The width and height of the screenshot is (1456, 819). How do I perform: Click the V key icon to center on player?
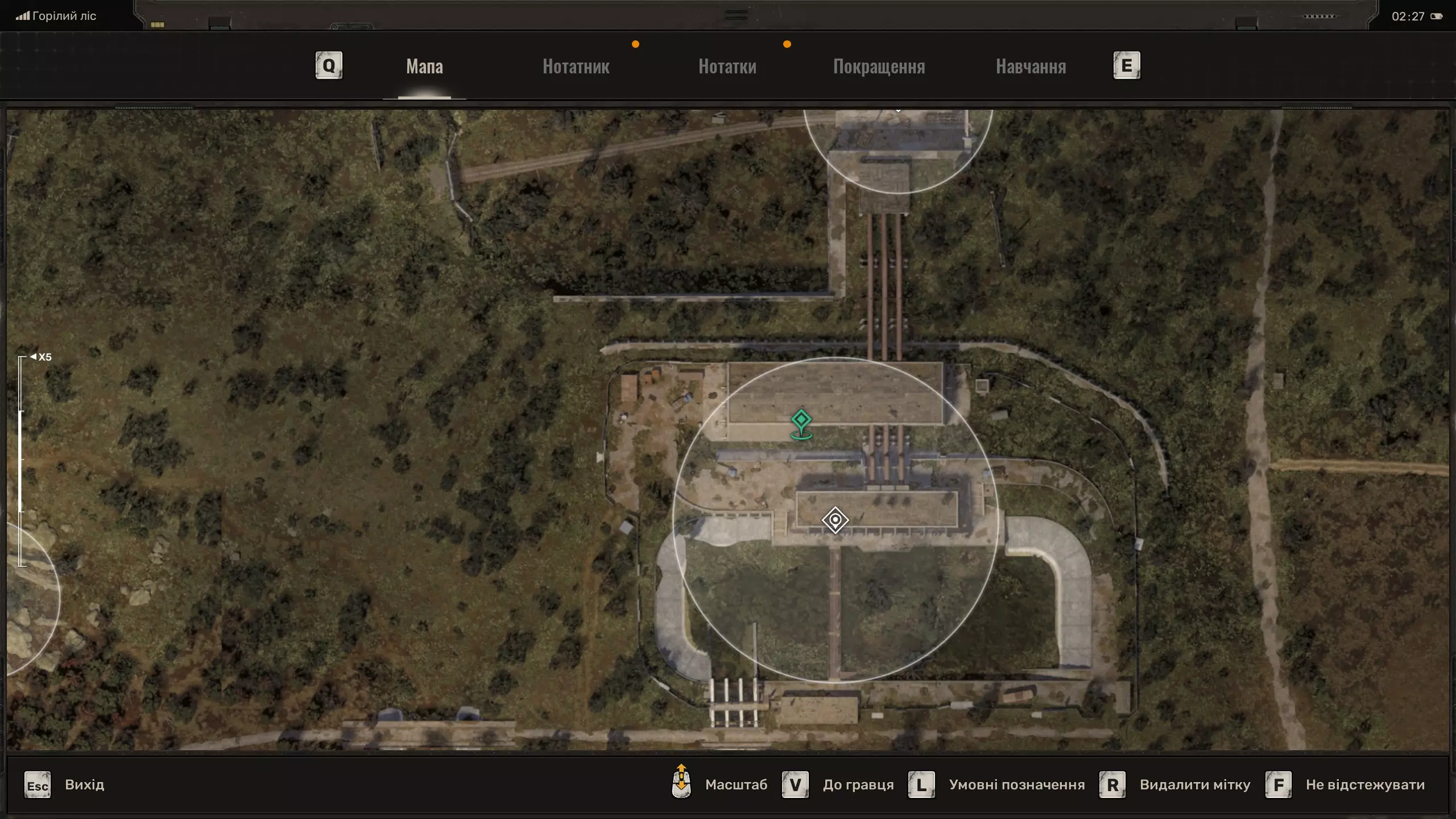coord(795,785)
